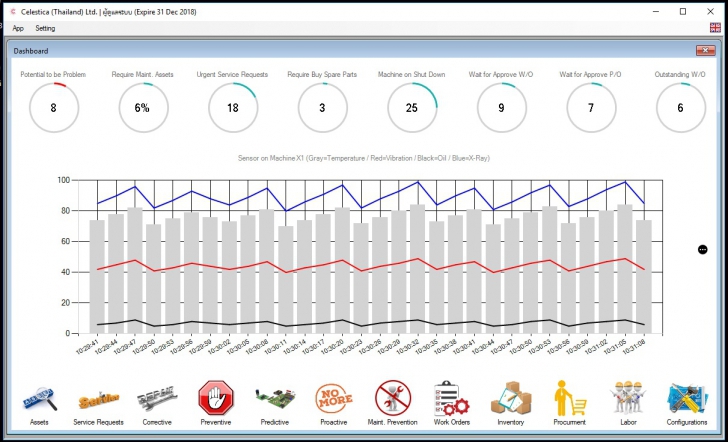
Task: Click the Wait for Approve W/O gauge showing 9
Action: coord(502,108)
